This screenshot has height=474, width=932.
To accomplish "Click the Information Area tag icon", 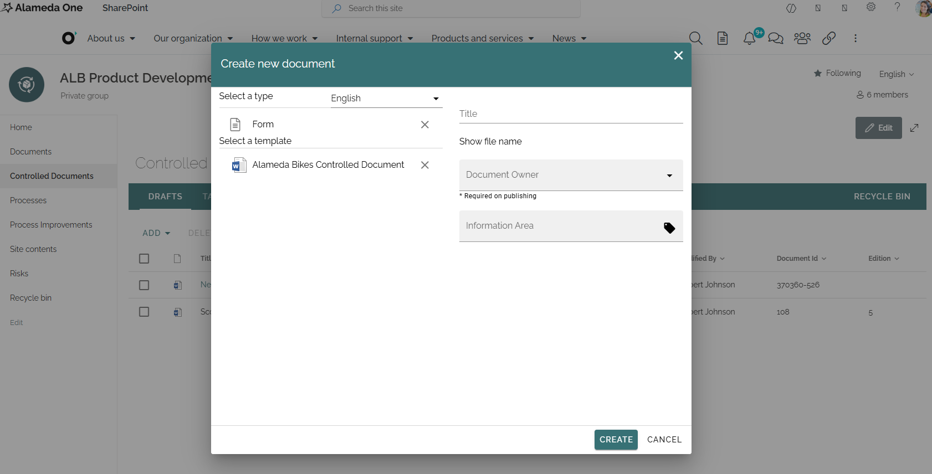I will click(x=669, y=228).
